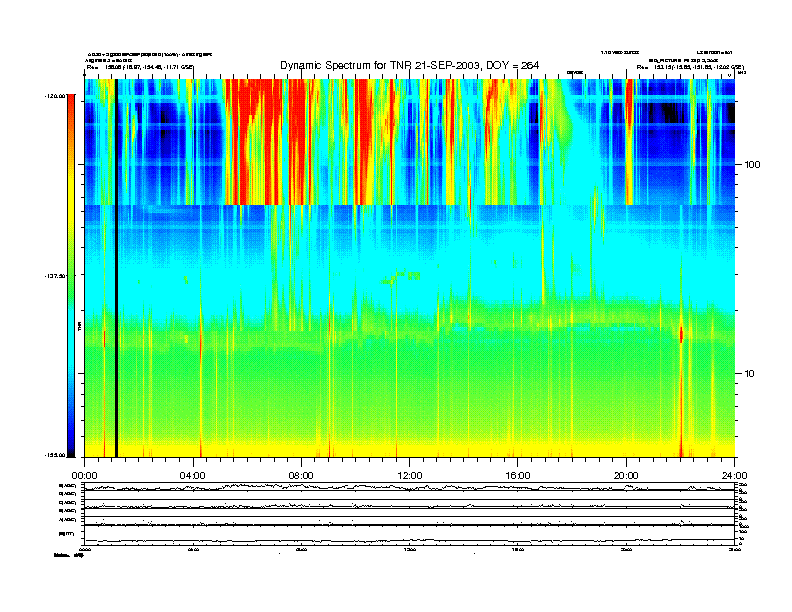The image size is (792, 612).
Task: Click the black vertical data-gap stripe in spectrum
Action: coord(116,268)
